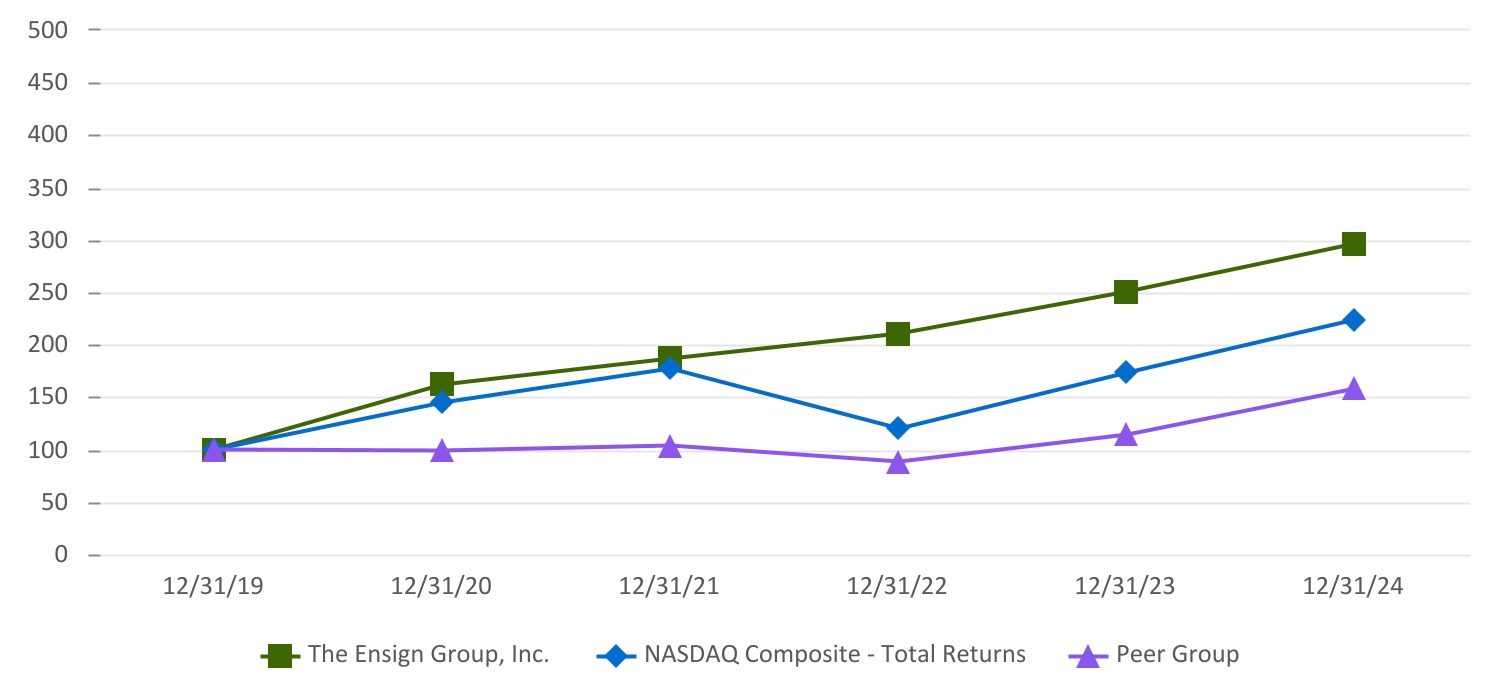Click the 250 y-axis value label
Screen dimensions: 1500x700
point(48,293)
